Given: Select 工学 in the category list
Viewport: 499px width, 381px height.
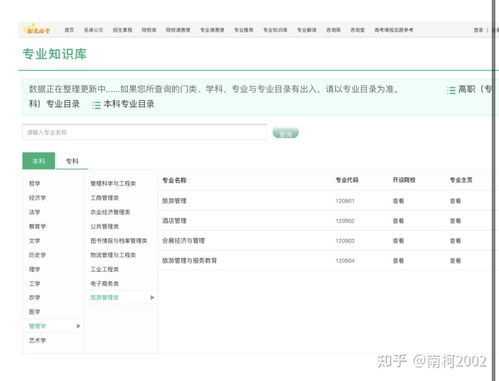Looking at the screenshot, I should pos(34,284).
